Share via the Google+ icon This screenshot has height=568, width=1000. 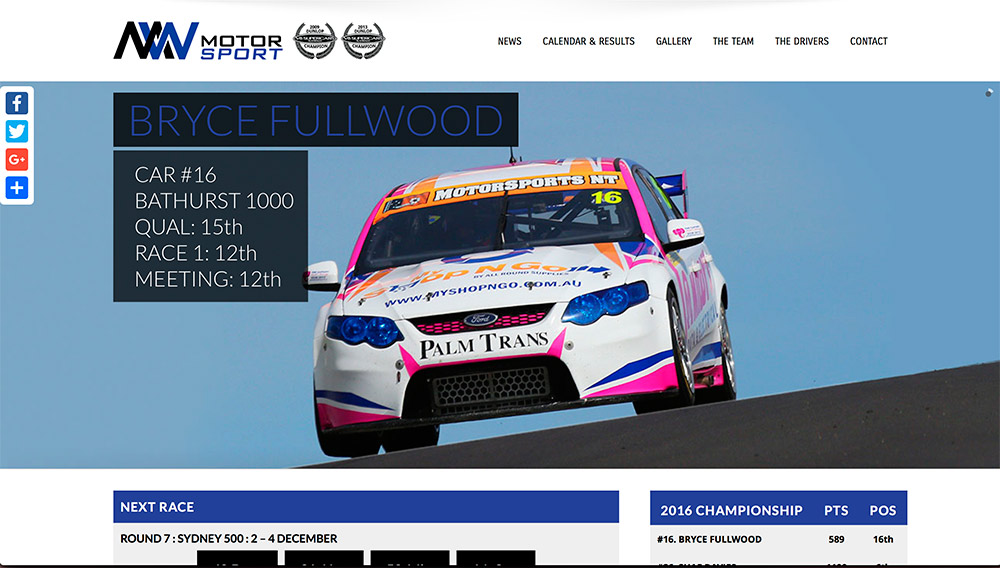tap(17, 159)
